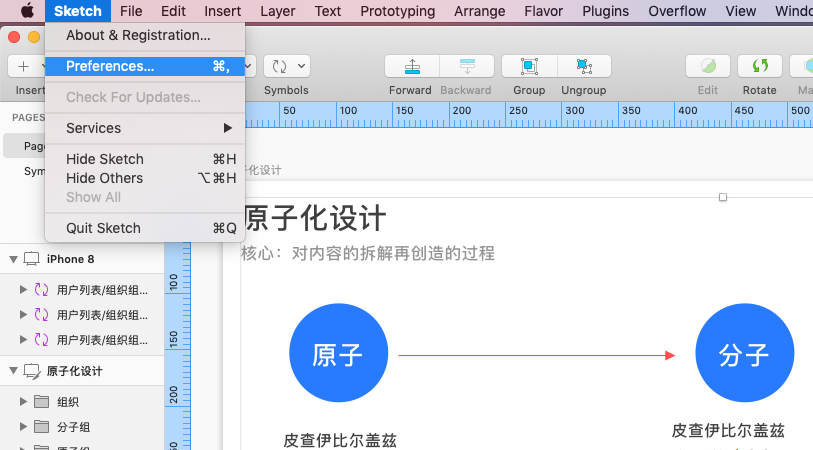
Task: Click the canvas selection handle square
Action: 723,197
